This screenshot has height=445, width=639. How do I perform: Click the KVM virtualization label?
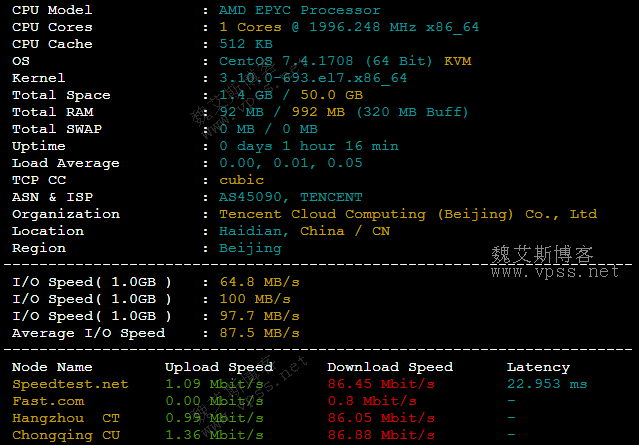coord(458,61)
